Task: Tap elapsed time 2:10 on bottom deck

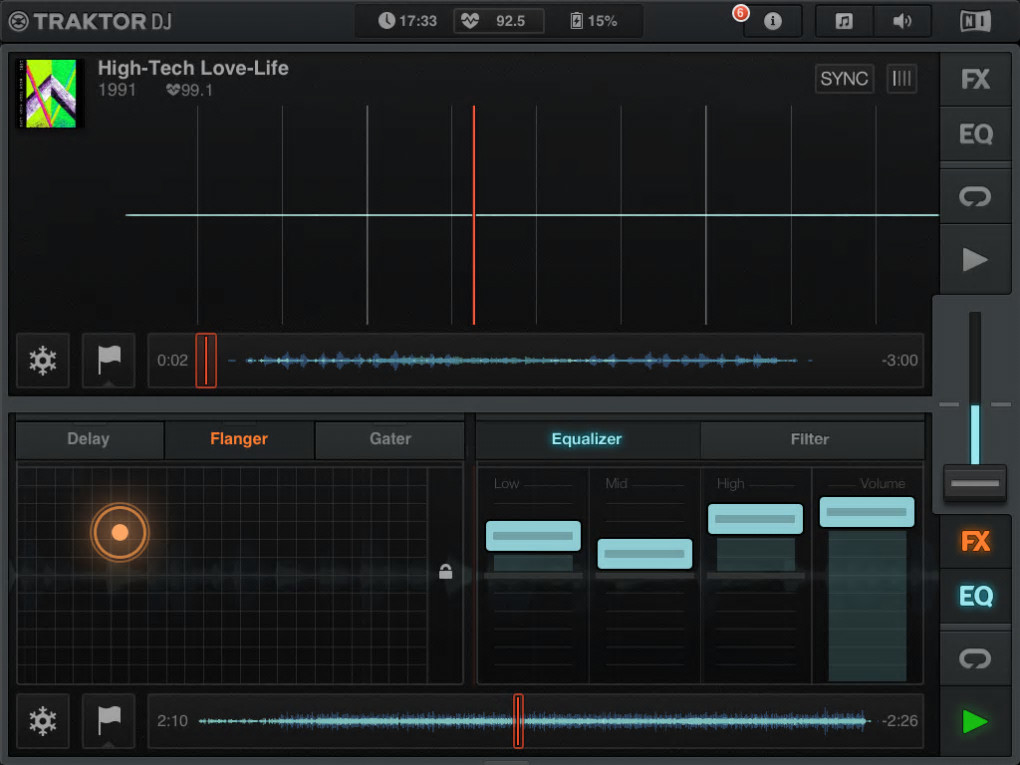Action: pos(172,721)
